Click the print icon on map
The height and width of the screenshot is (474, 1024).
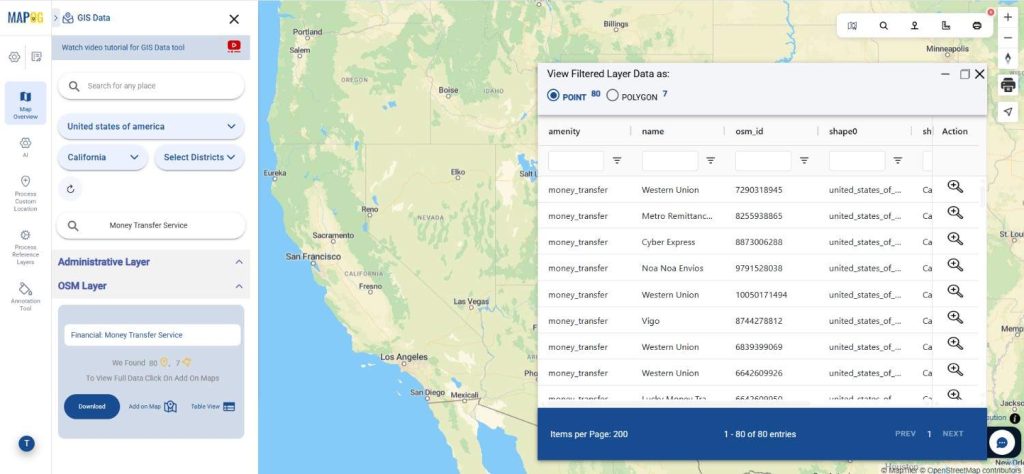(1008, 85)
